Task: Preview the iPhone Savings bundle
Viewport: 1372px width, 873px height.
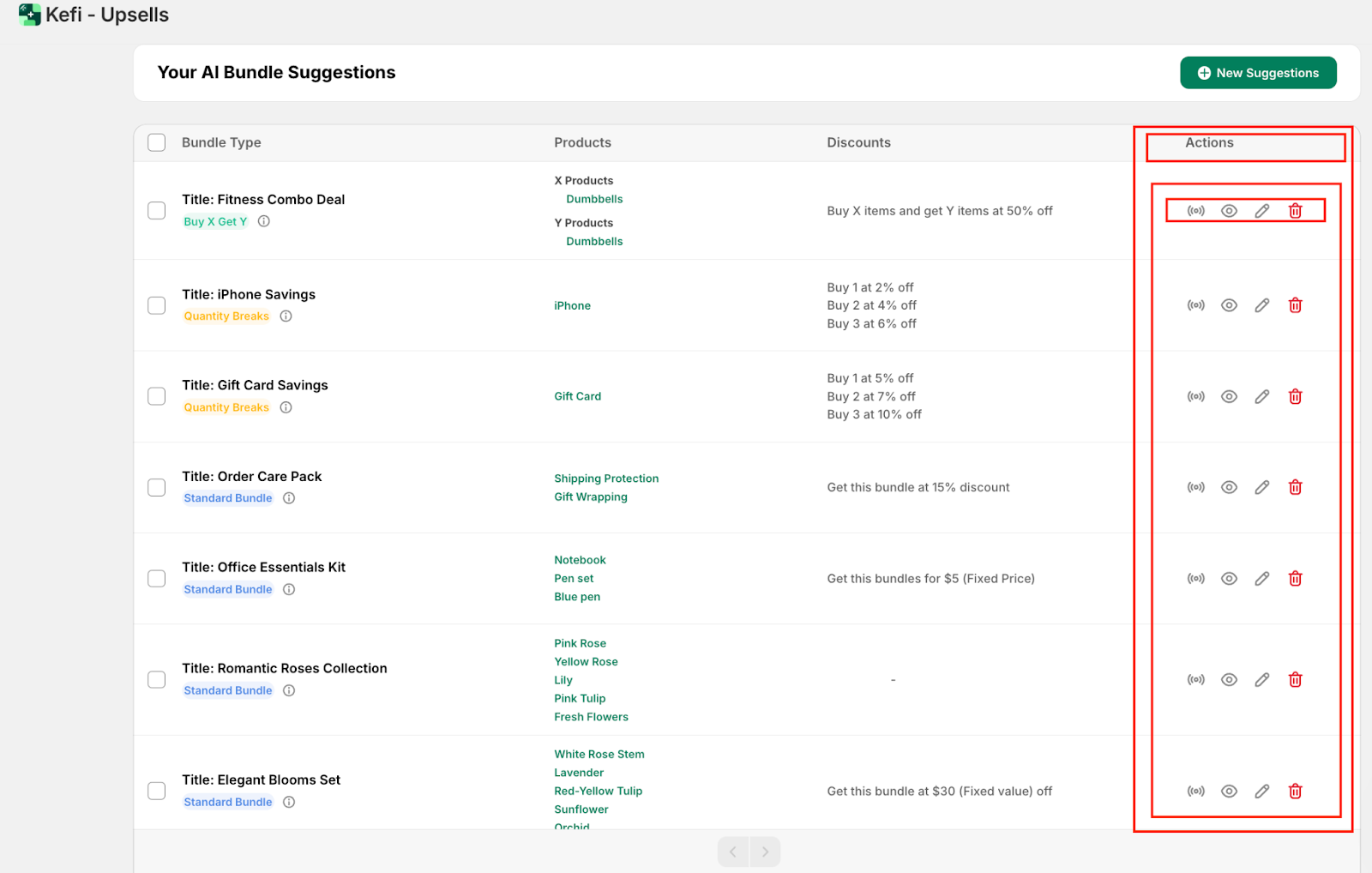Action: (x=1229, y=305)
